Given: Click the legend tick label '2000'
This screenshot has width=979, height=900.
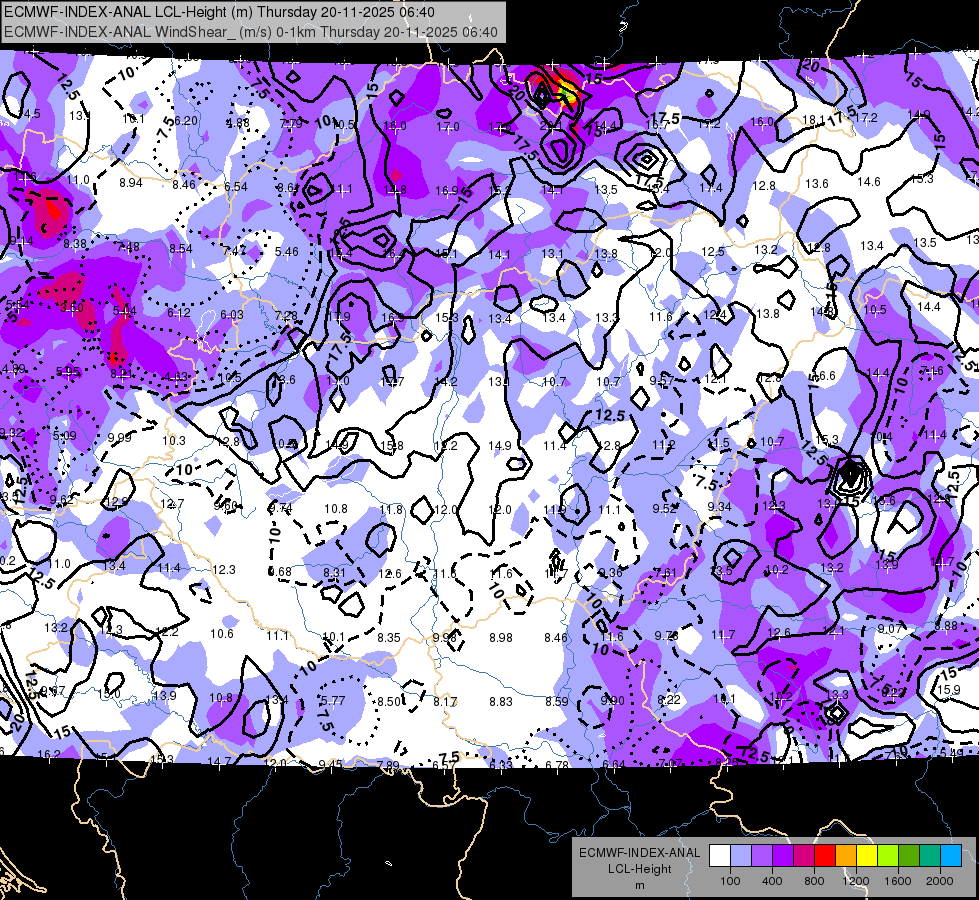Looking at the screenshot, I should (940, 881).
